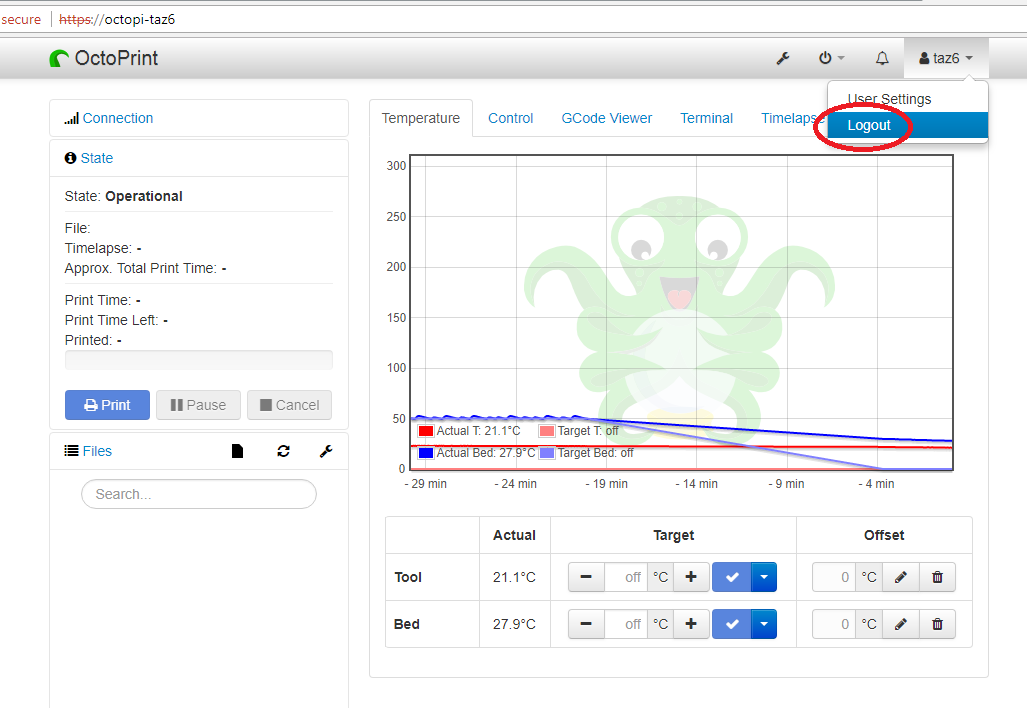Decrease the Bed target temperature

[586, 624]
